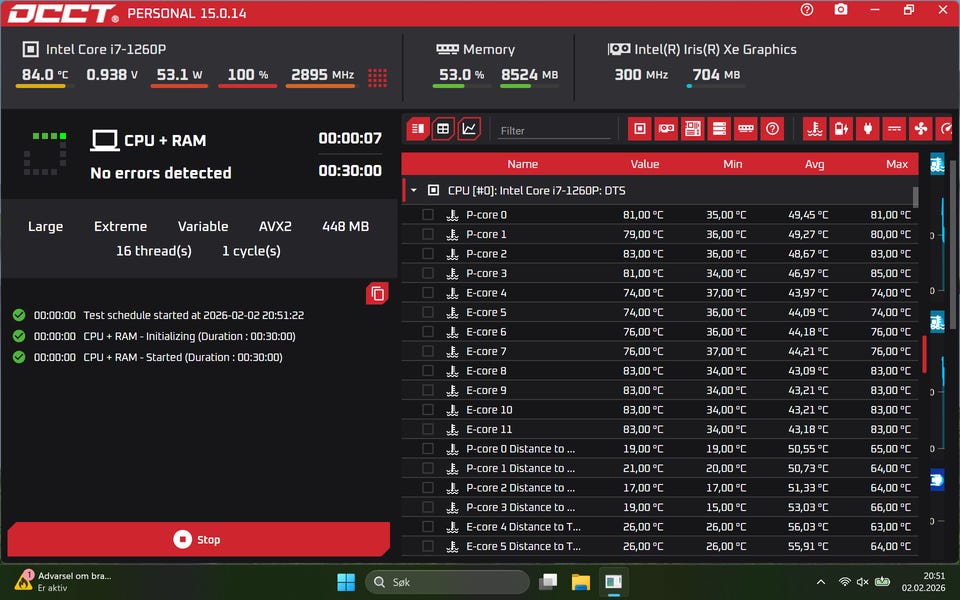Click the Filter input field
The height and width of the screenshot is (600, 960).
point(554,130)
